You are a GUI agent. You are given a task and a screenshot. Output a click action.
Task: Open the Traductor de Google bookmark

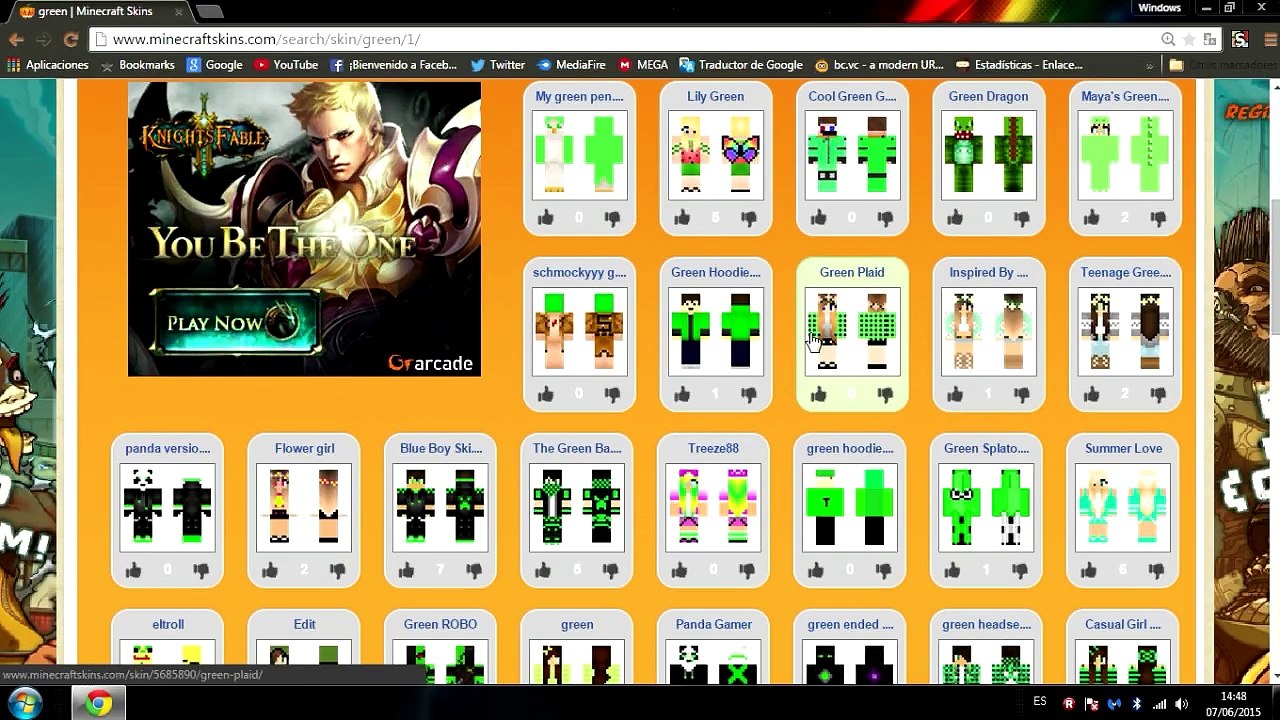click(741, 65)
